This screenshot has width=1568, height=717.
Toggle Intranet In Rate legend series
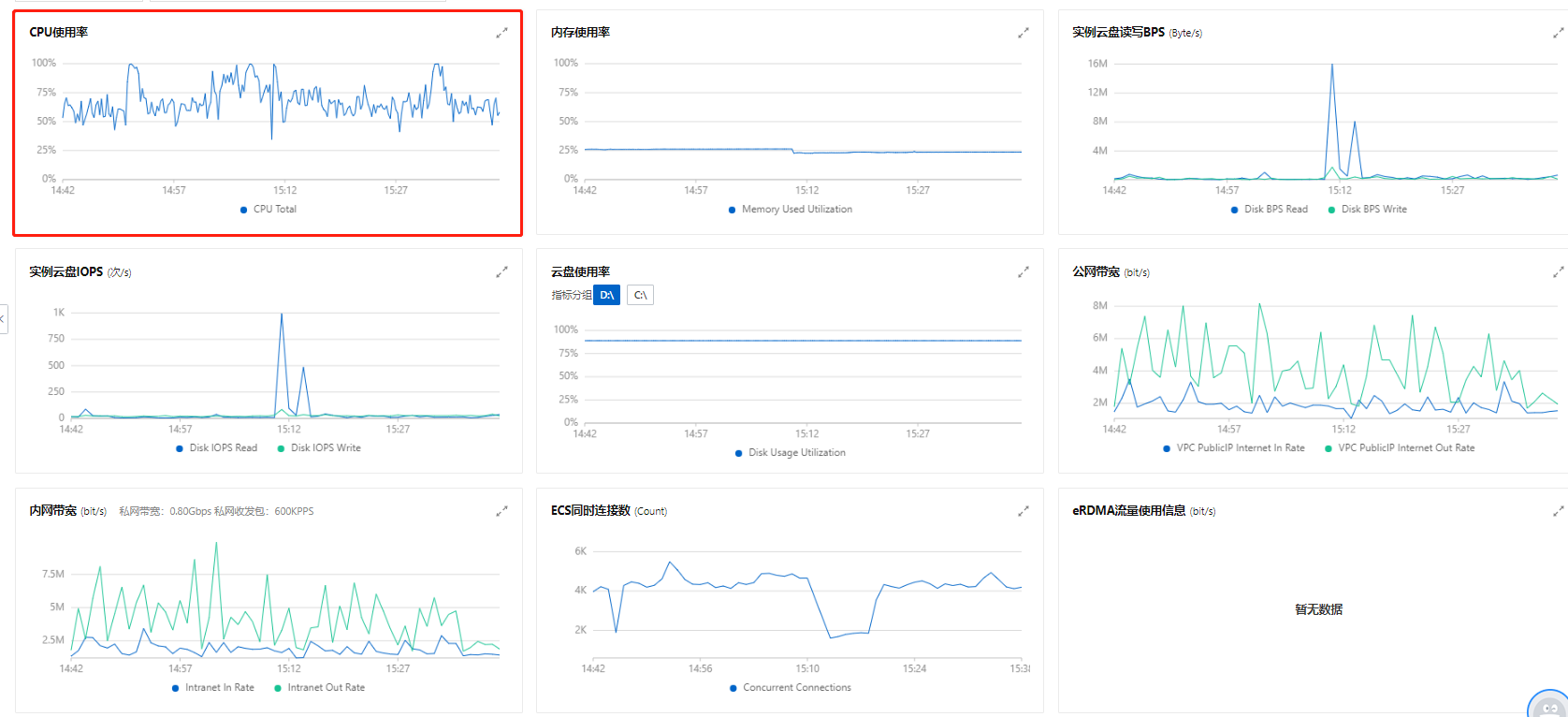[x=213, y=687]
